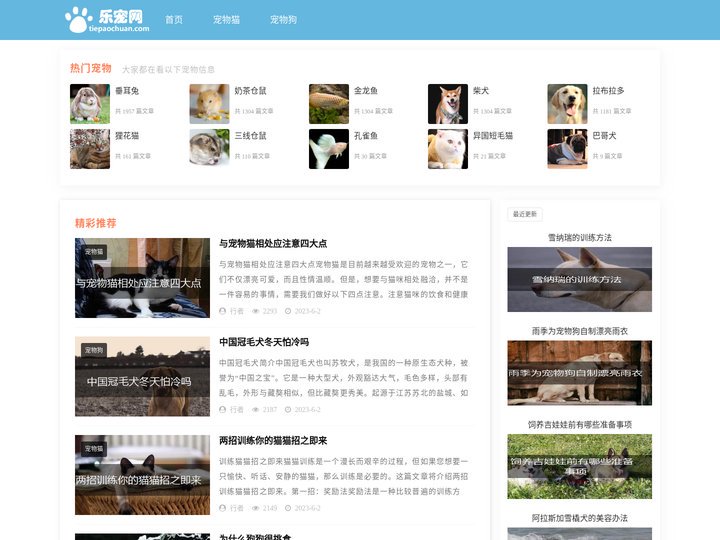The width and height of the screenshot is (720, 540).
Task: Open the 孔雀鱼 text link
Action: pyautogui.click(x=366, y=136)
